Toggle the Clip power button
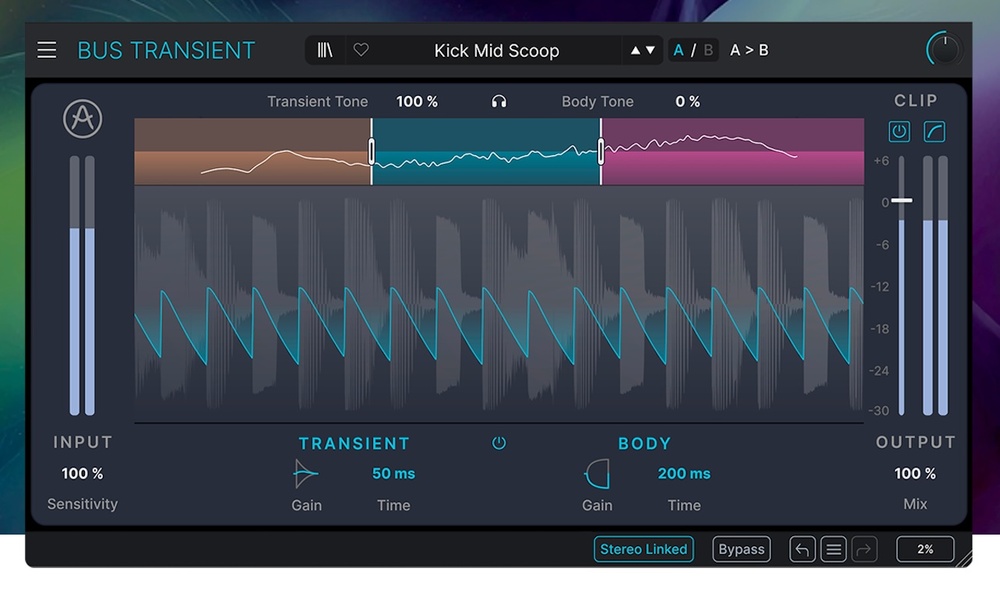 pos(899,132)
